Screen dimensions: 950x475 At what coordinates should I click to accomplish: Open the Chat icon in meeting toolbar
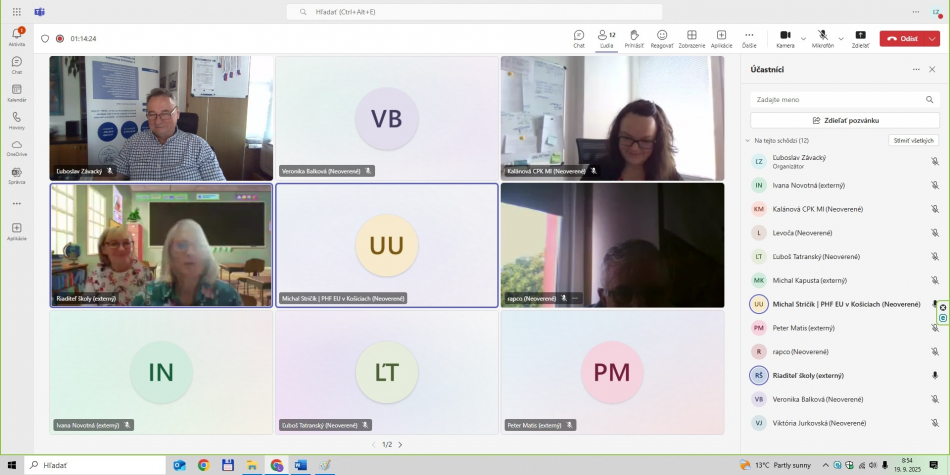[x=579, y=38]
